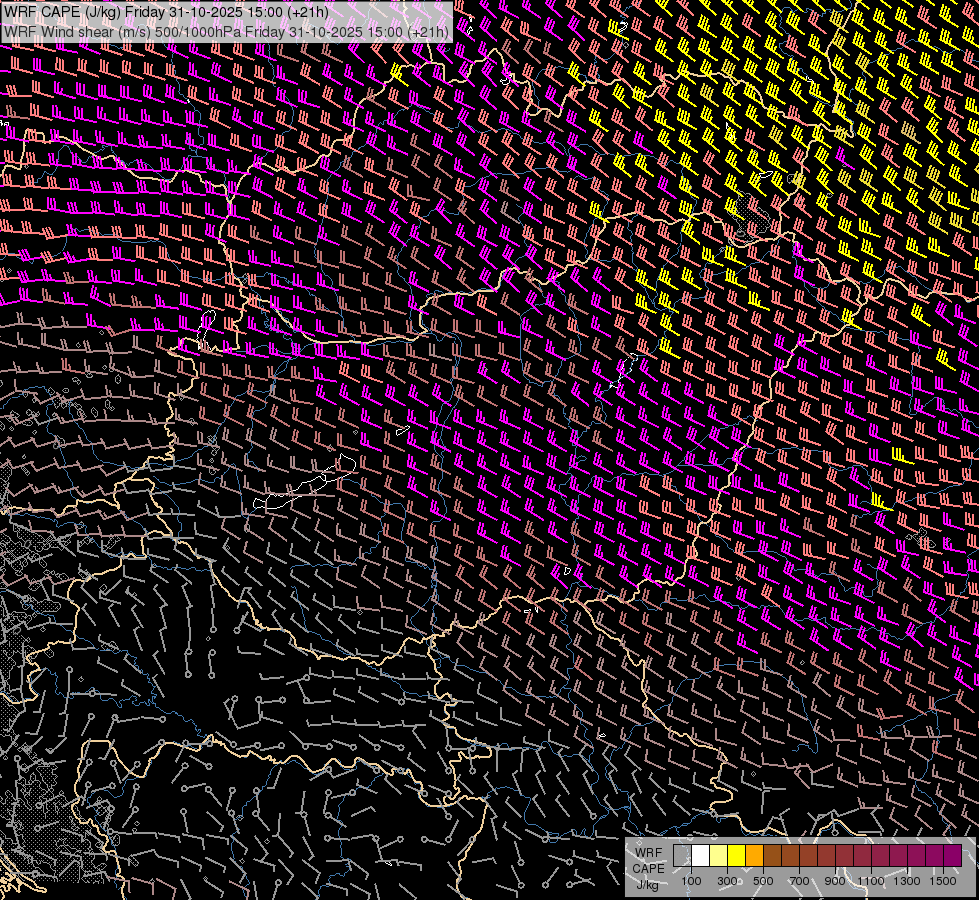Viewport: 979px width, 900px height.
Task: Click the legend value '900'
Action: (835, 881)
